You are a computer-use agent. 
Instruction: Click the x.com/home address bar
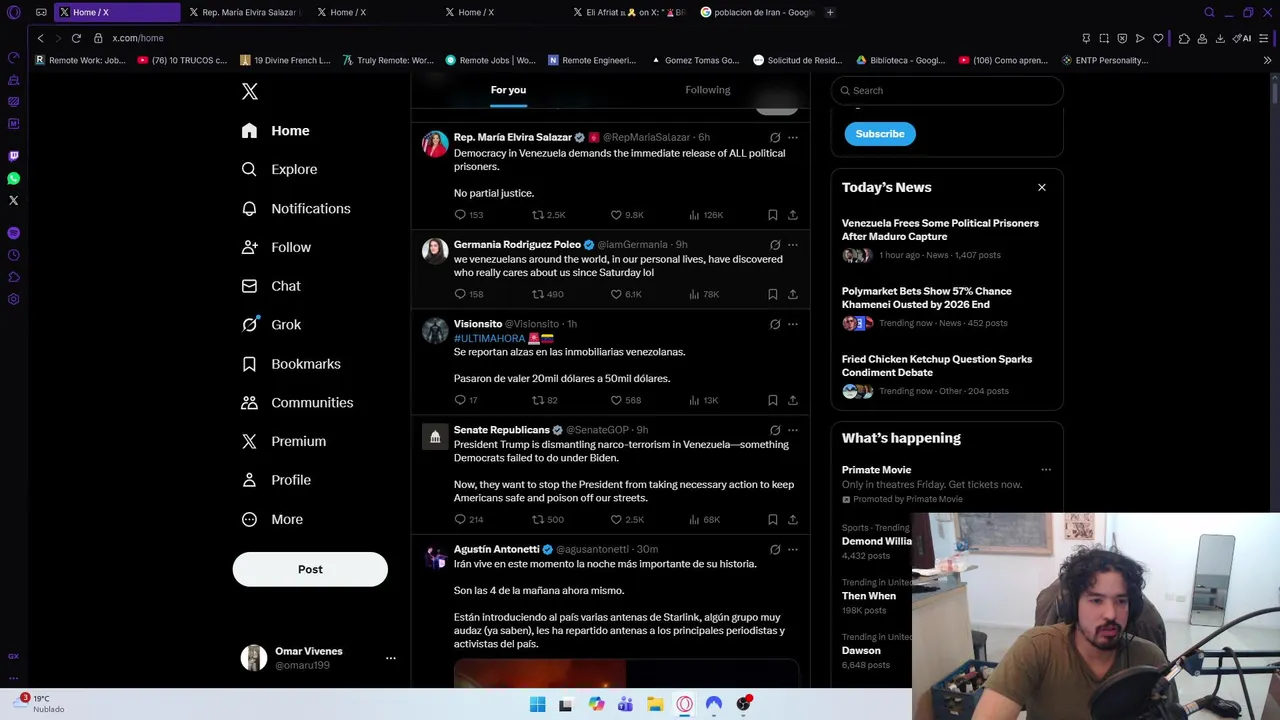[x=137, y=38]
